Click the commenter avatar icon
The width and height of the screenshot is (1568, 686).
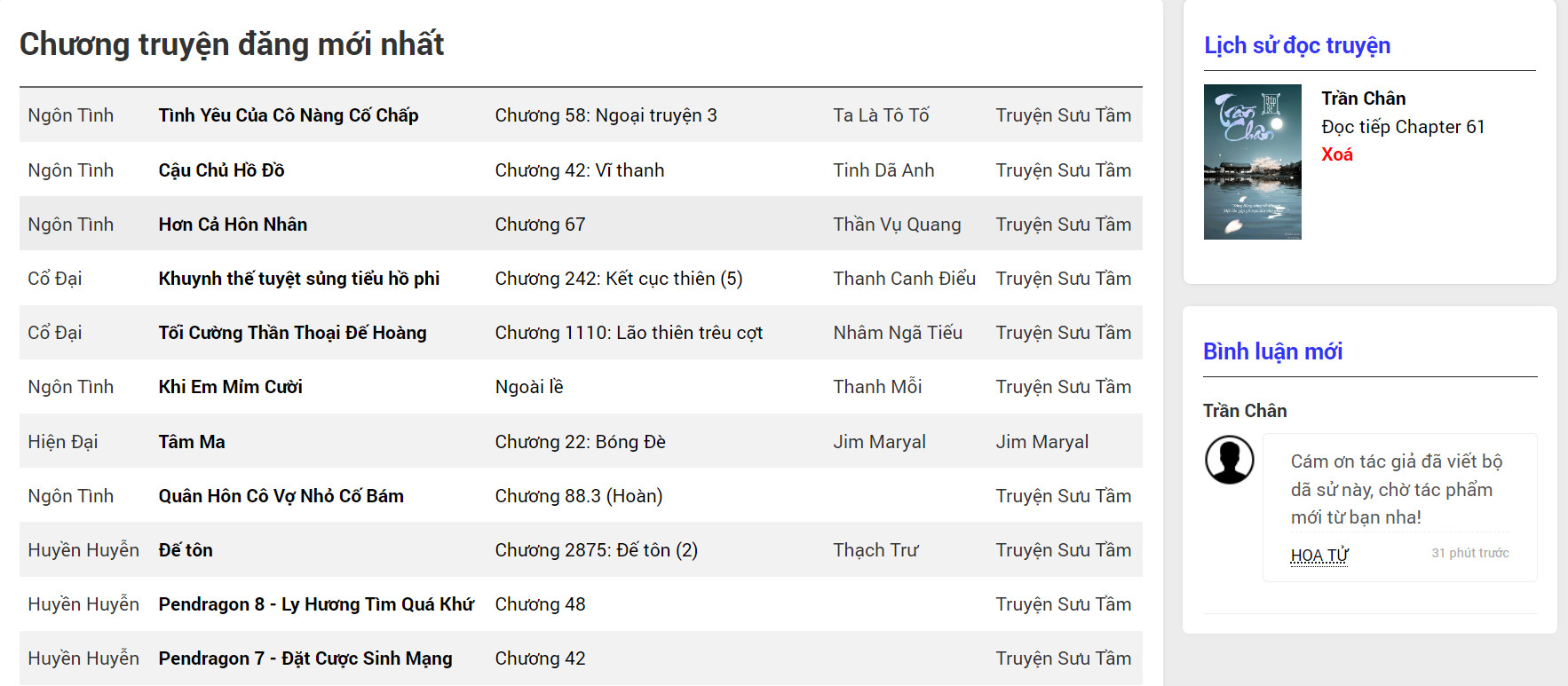point(1229,460)
